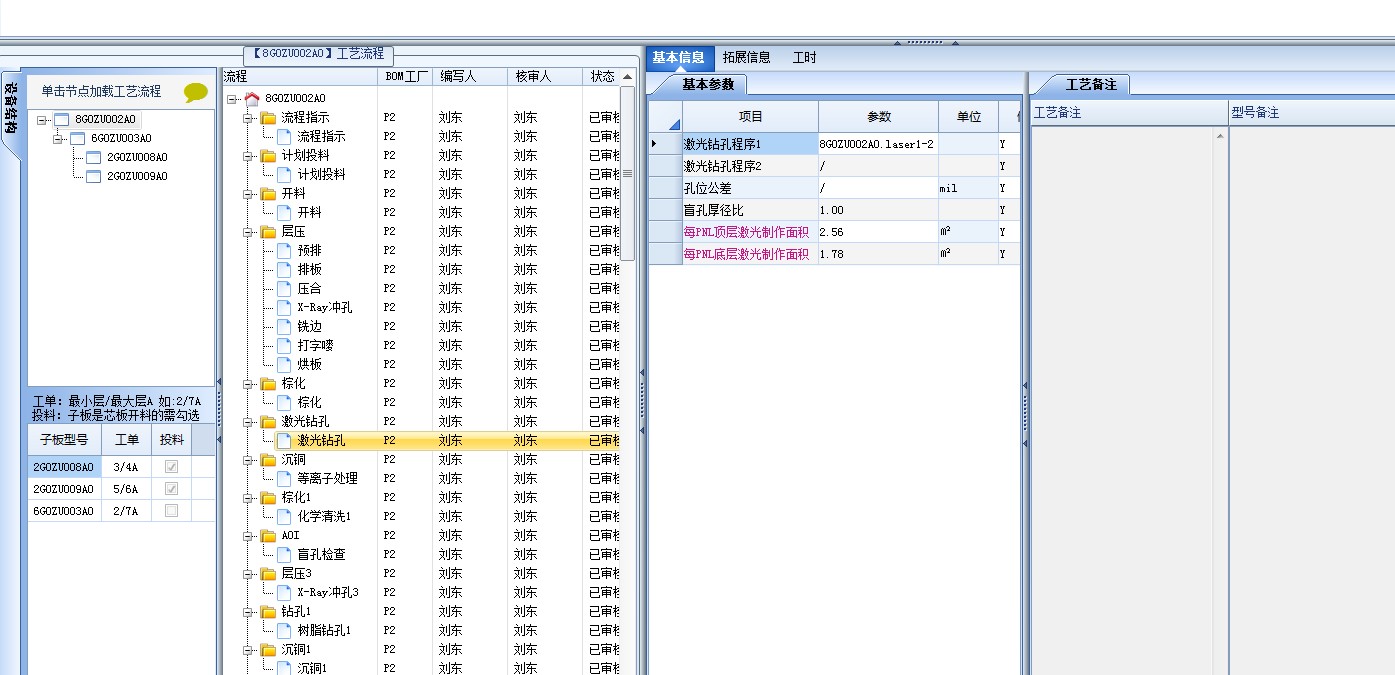The image size is (1395, 675).
Task: Collapse the 开料 folder node
Action: (x=248, y=193)
